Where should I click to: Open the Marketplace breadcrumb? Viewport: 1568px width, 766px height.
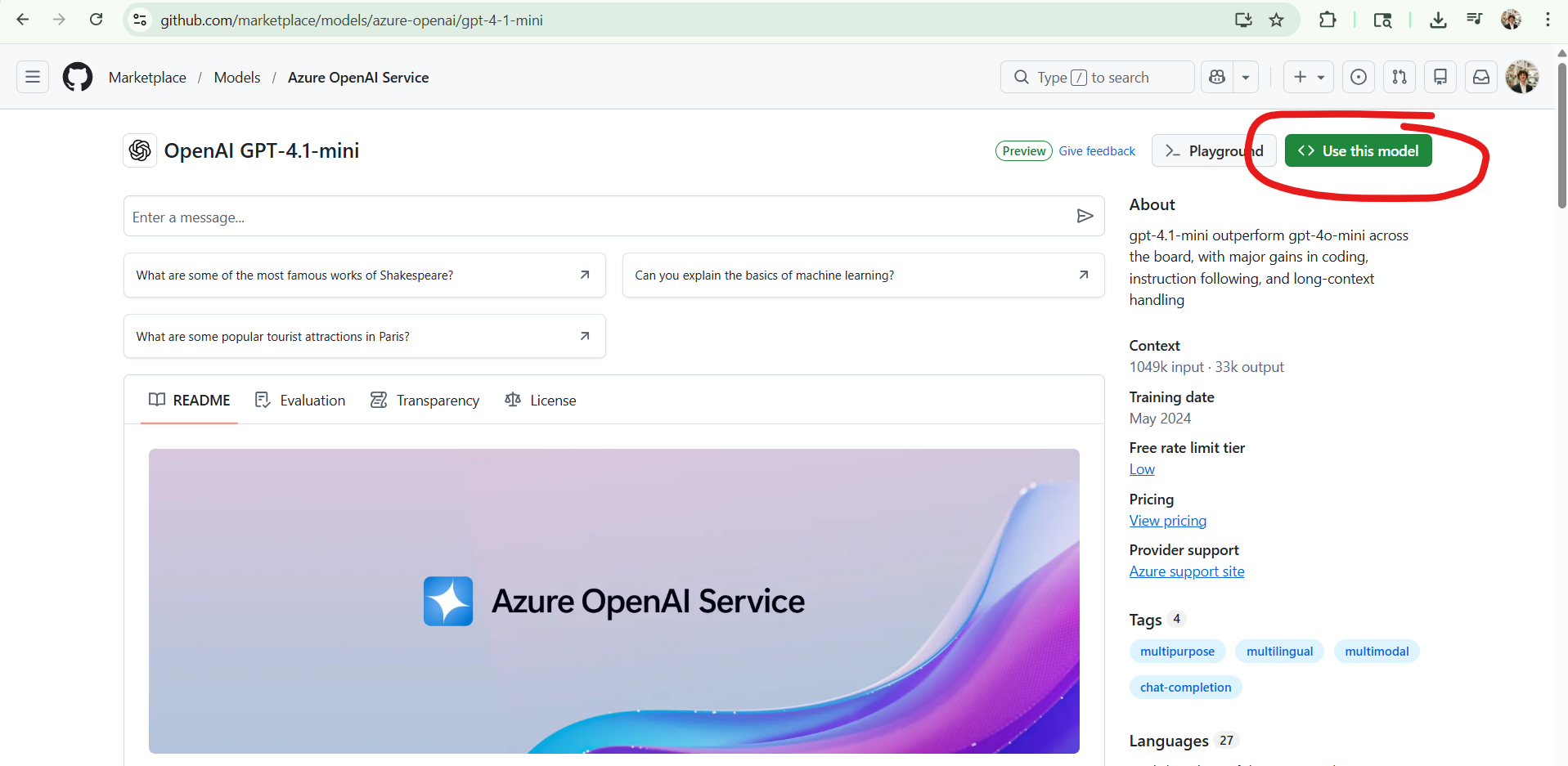[147, 78]
